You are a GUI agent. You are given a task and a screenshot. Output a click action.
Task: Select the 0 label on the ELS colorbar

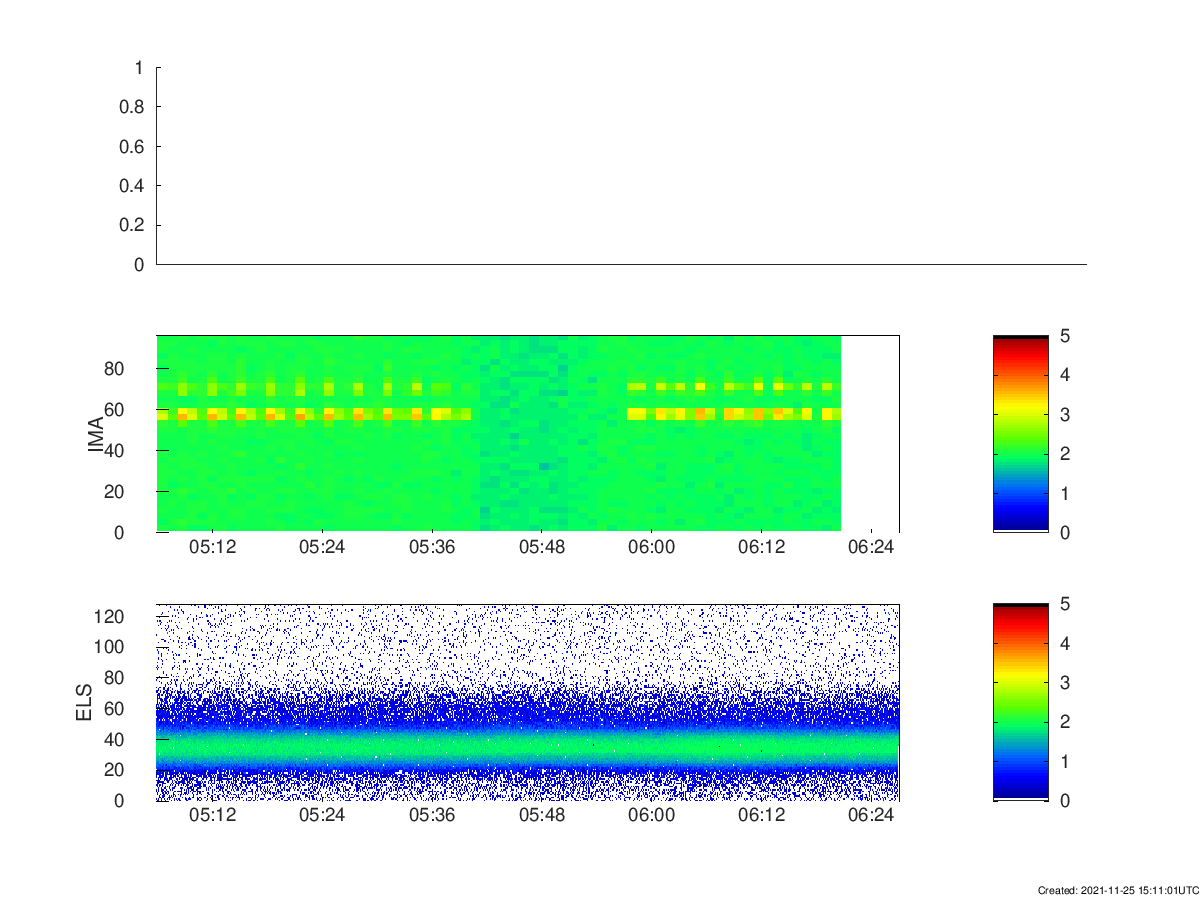pos(1065,801)
